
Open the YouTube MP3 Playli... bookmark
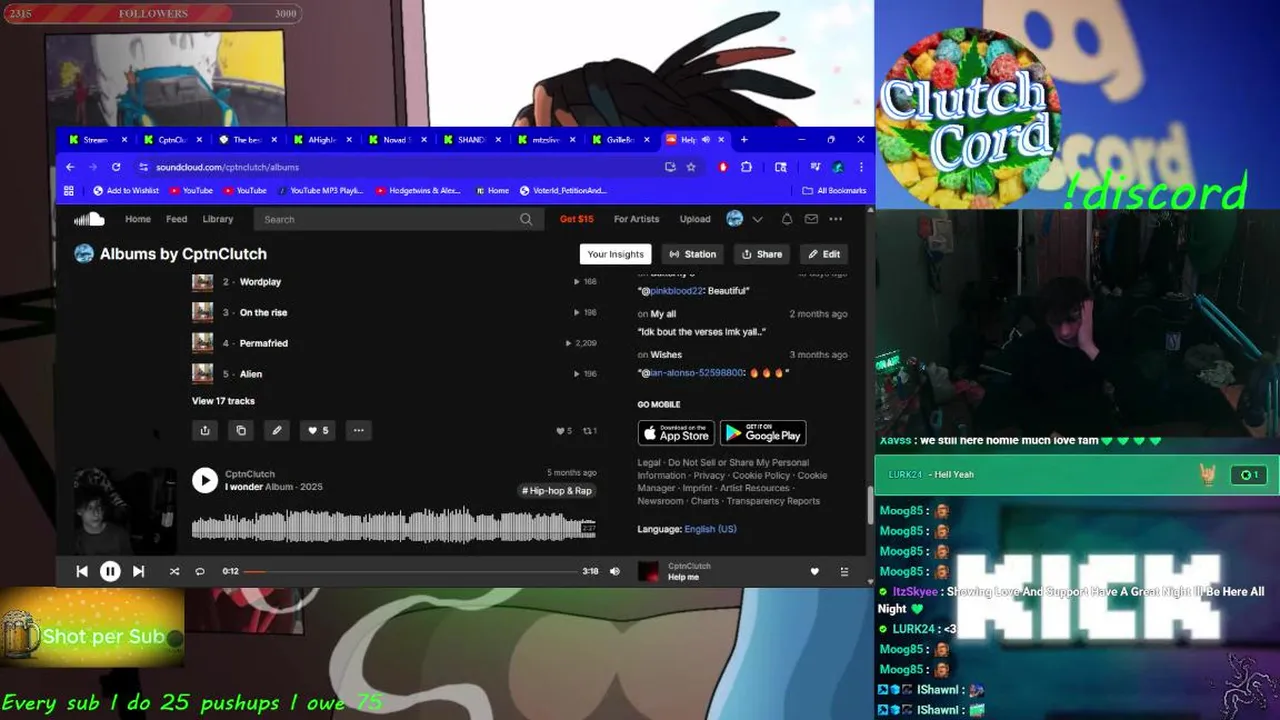(x=321, y=190)
